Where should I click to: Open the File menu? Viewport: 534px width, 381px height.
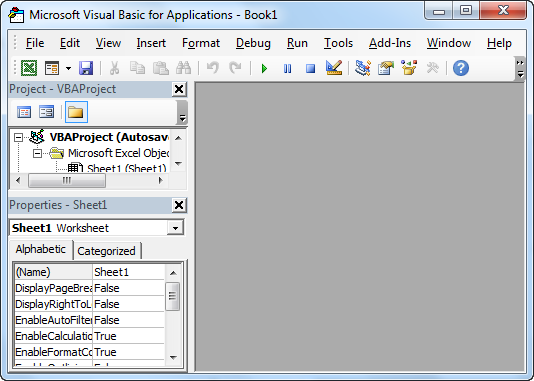[35, 43]
